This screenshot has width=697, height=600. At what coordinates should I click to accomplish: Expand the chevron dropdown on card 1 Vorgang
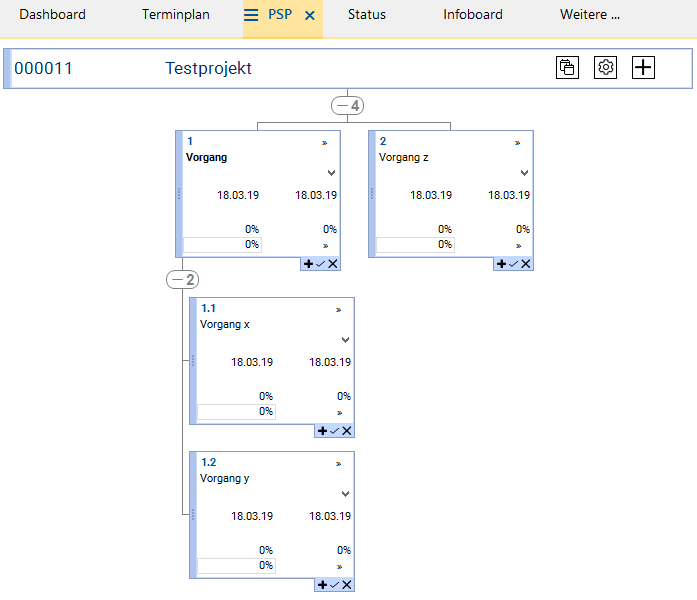point(331,173)
